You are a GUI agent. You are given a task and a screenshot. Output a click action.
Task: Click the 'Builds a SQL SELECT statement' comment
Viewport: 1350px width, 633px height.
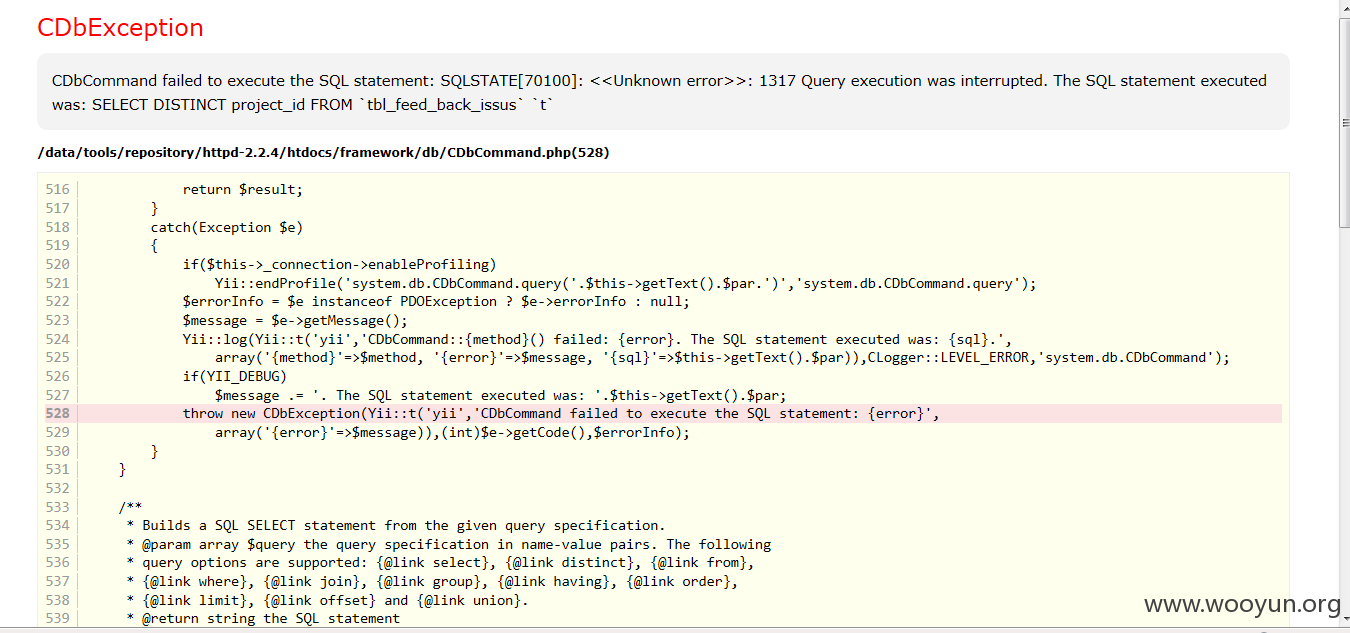[x=396, y=525]
